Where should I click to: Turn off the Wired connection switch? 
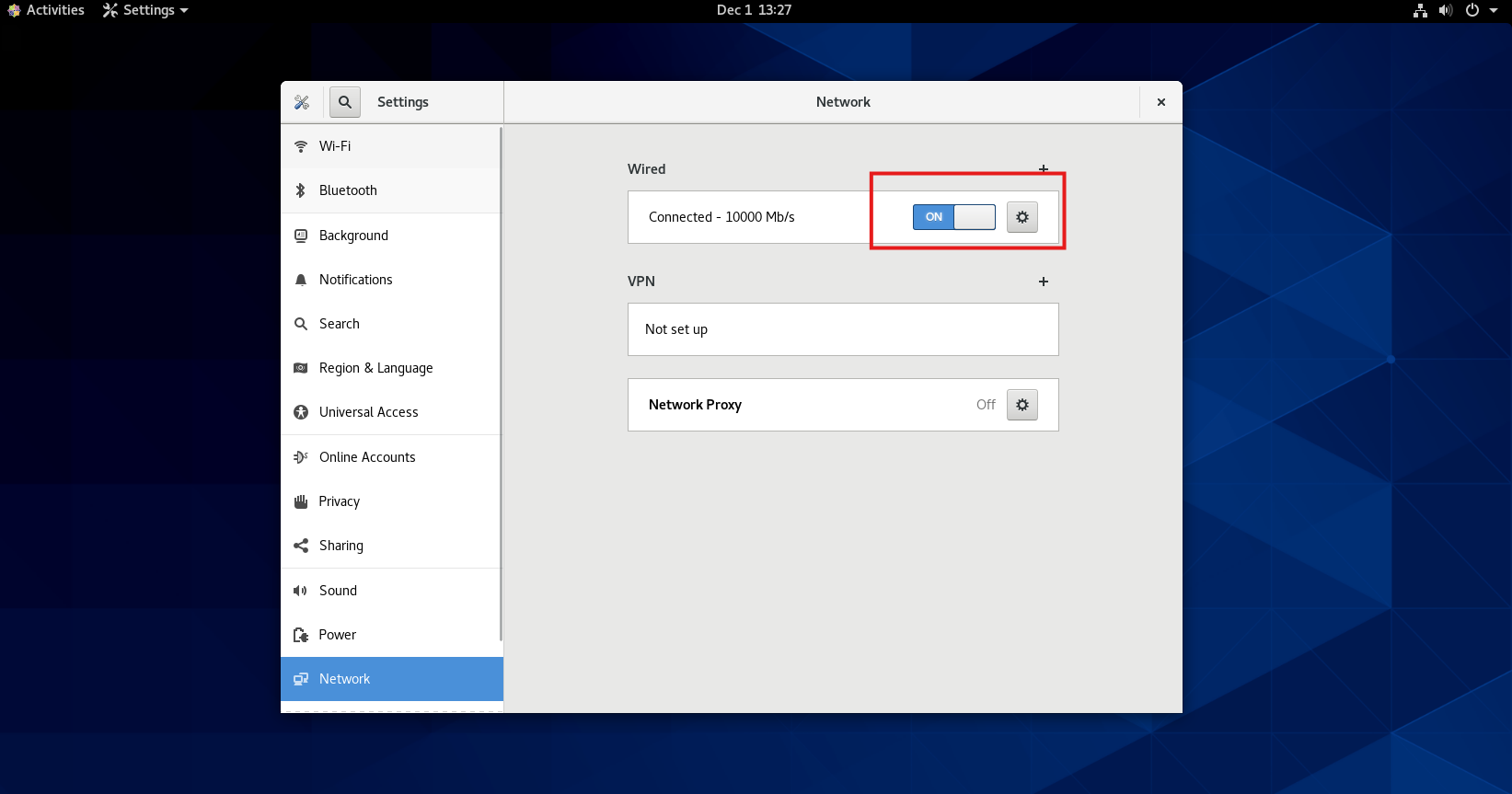[x=953, y=217]
